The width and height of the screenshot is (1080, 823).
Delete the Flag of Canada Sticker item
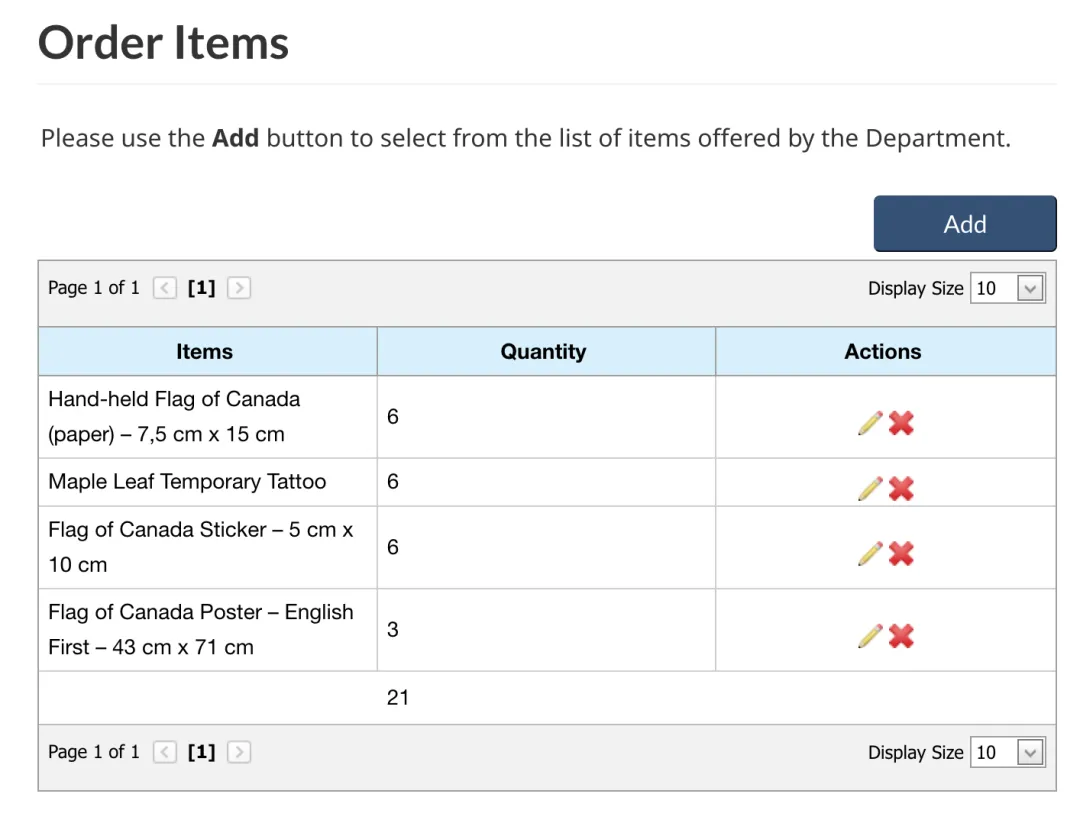901,554
